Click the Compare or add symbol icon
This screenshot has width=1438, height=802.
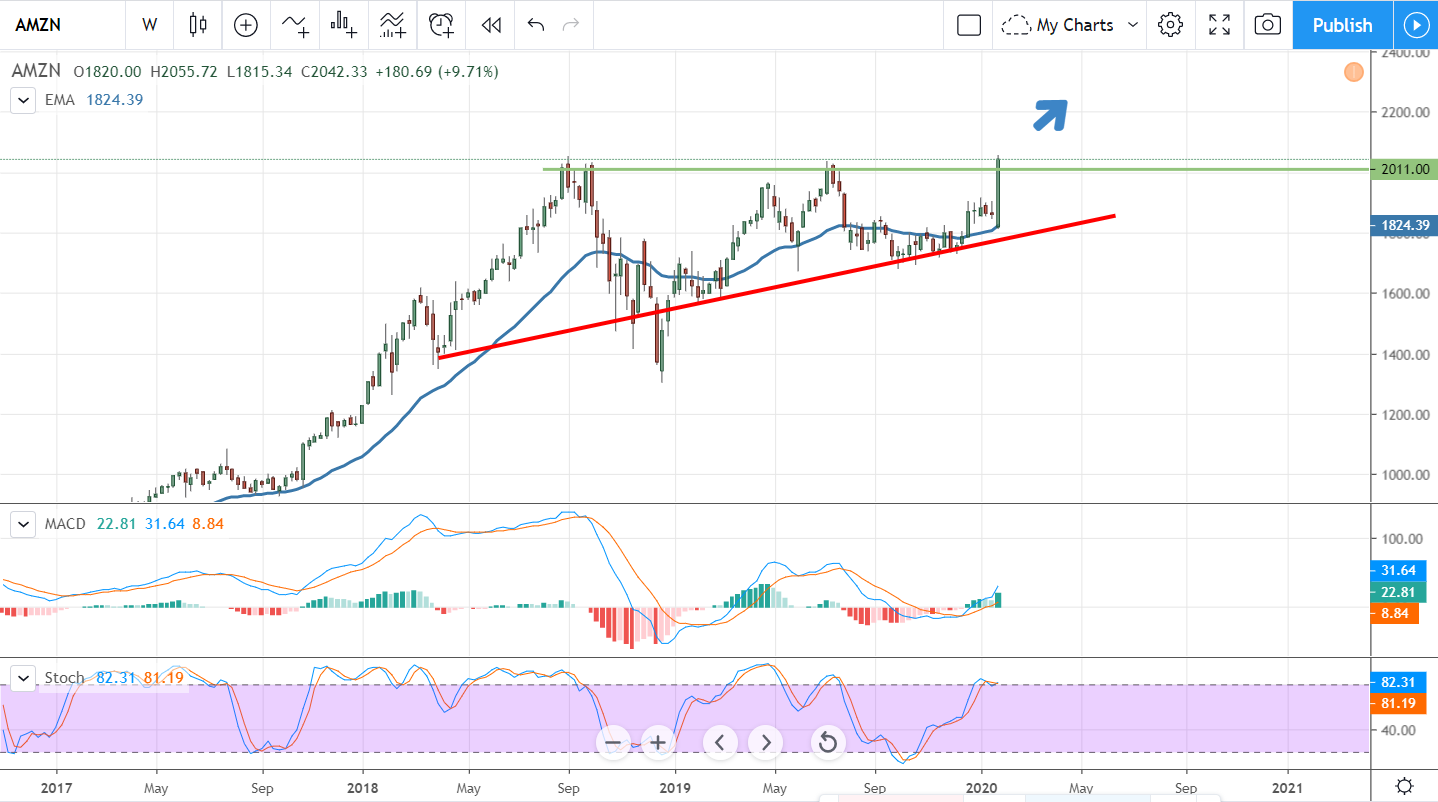point(245,25)
